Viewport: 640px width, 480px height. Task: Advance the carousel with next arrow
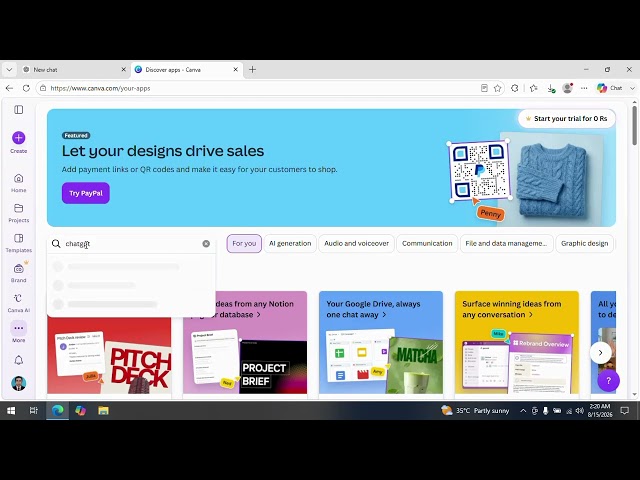point(600,353)
